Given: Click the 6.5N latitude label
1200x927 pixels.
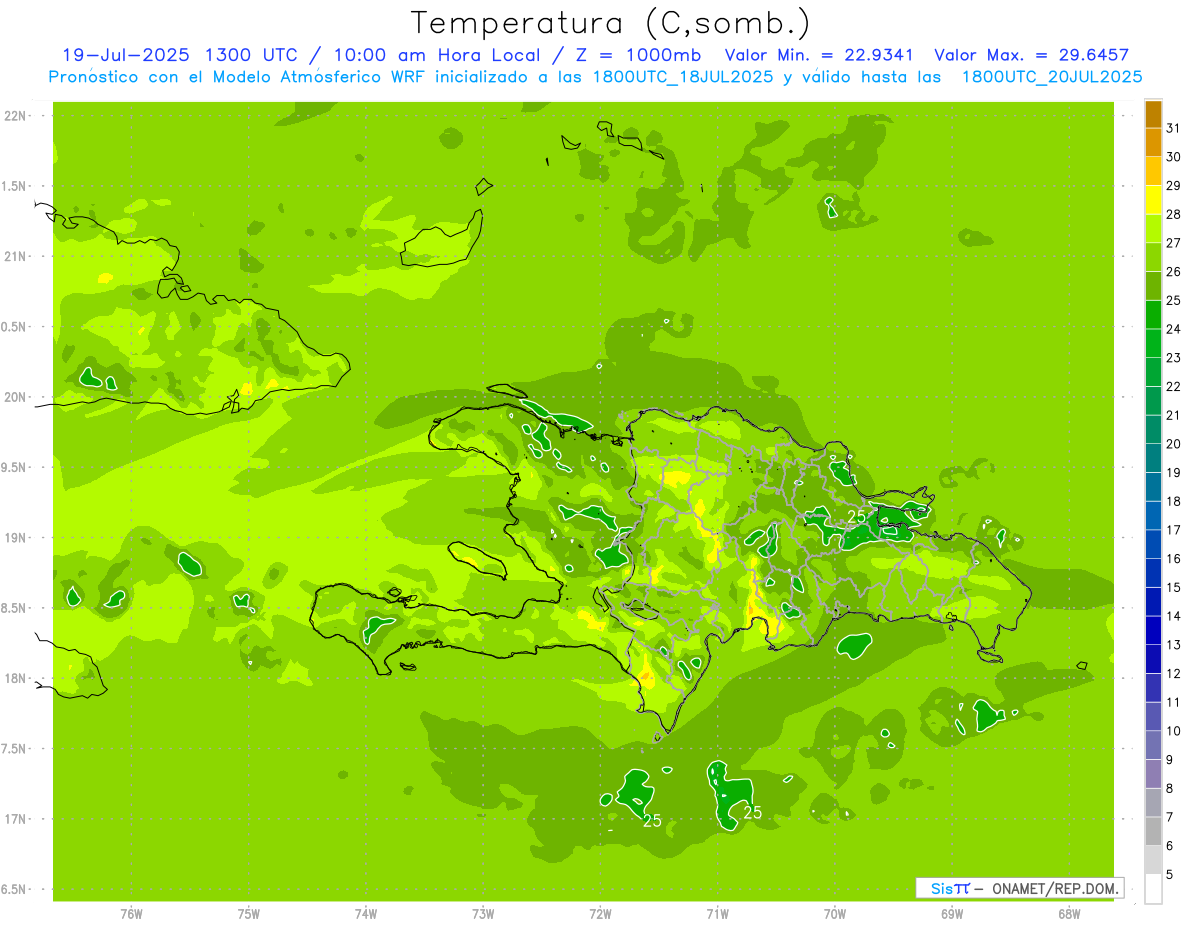Looking at the screenshot, I should coord(13,889).
